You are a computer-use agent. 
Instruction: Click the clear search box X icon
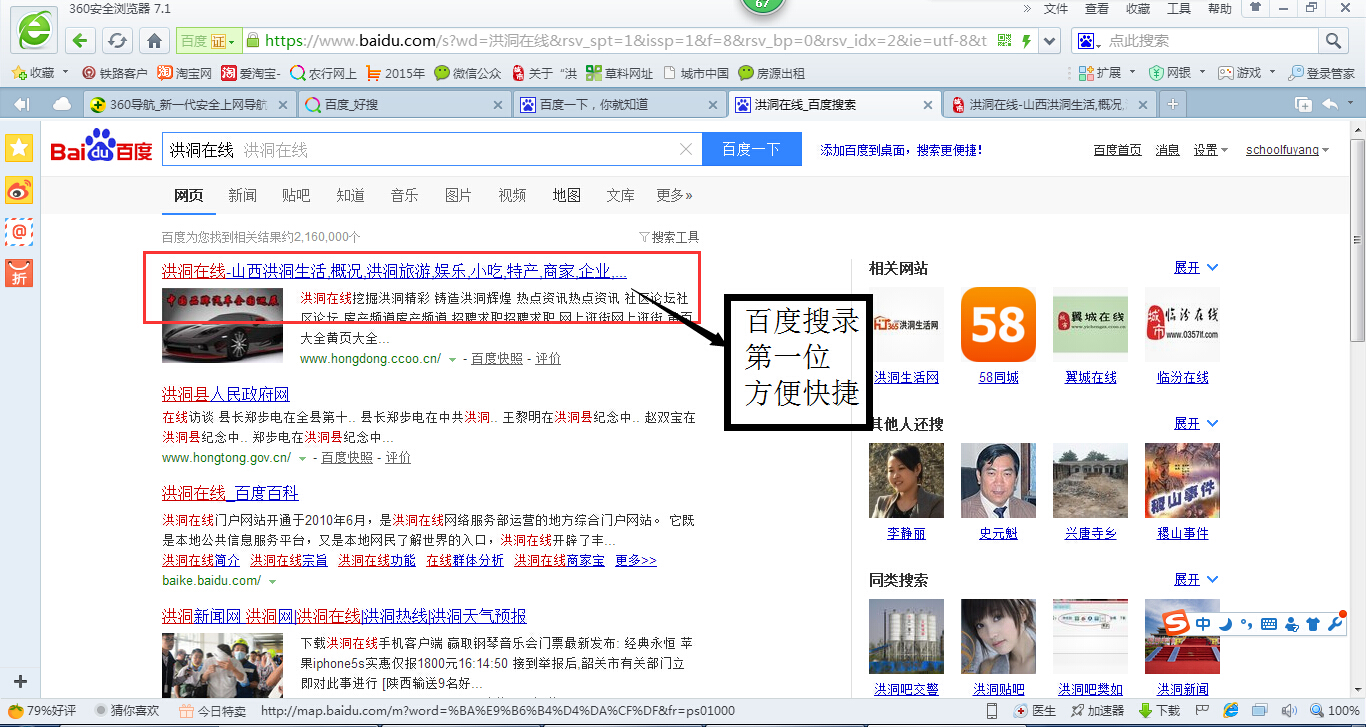[686, 149]
